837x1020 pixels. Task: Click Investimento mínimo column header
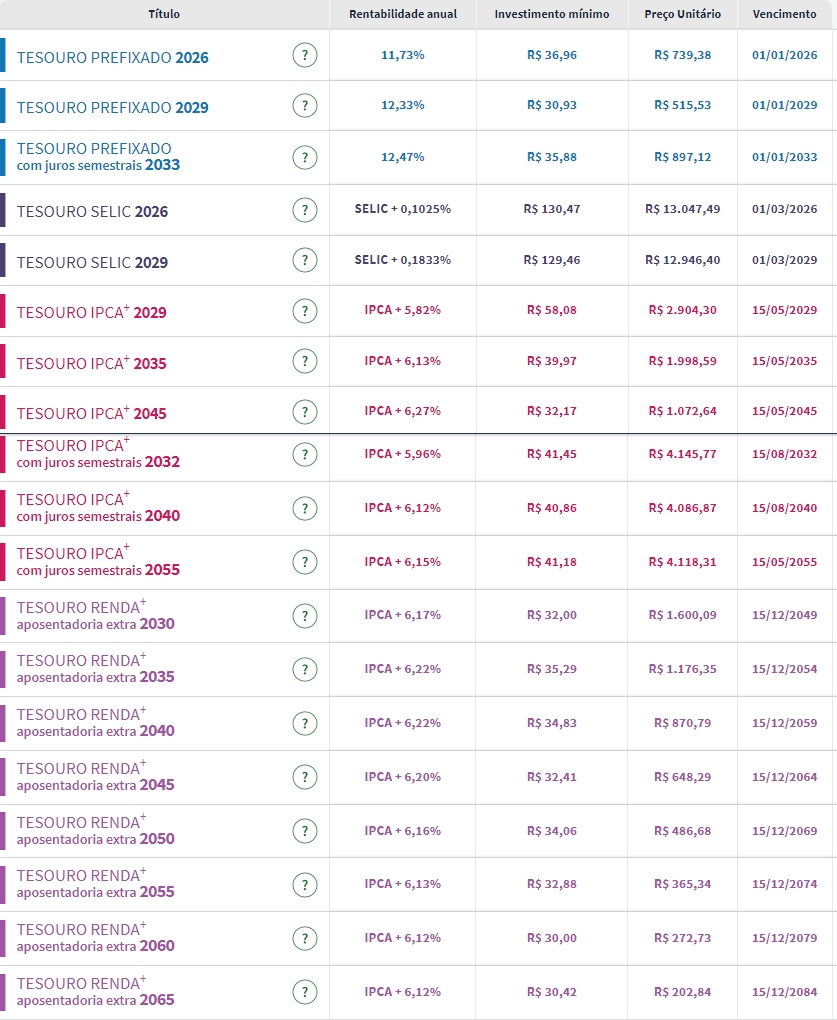(552, 14)
